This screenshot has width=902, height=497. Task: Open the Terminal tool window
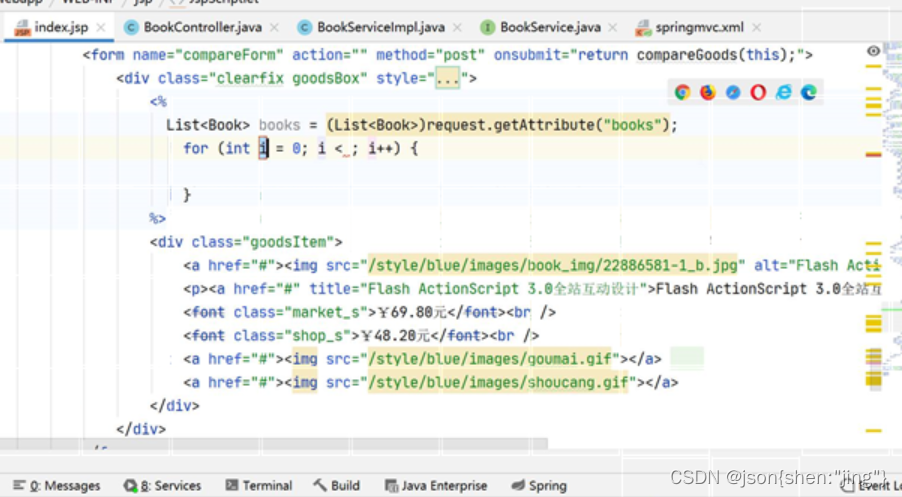[259, 485]
